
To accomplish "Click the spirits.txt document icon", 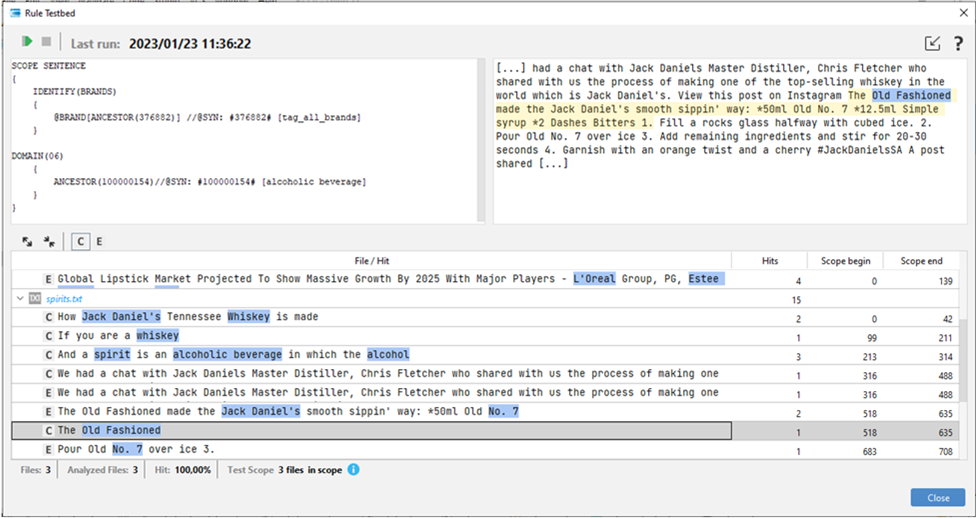I will (35, 298).
